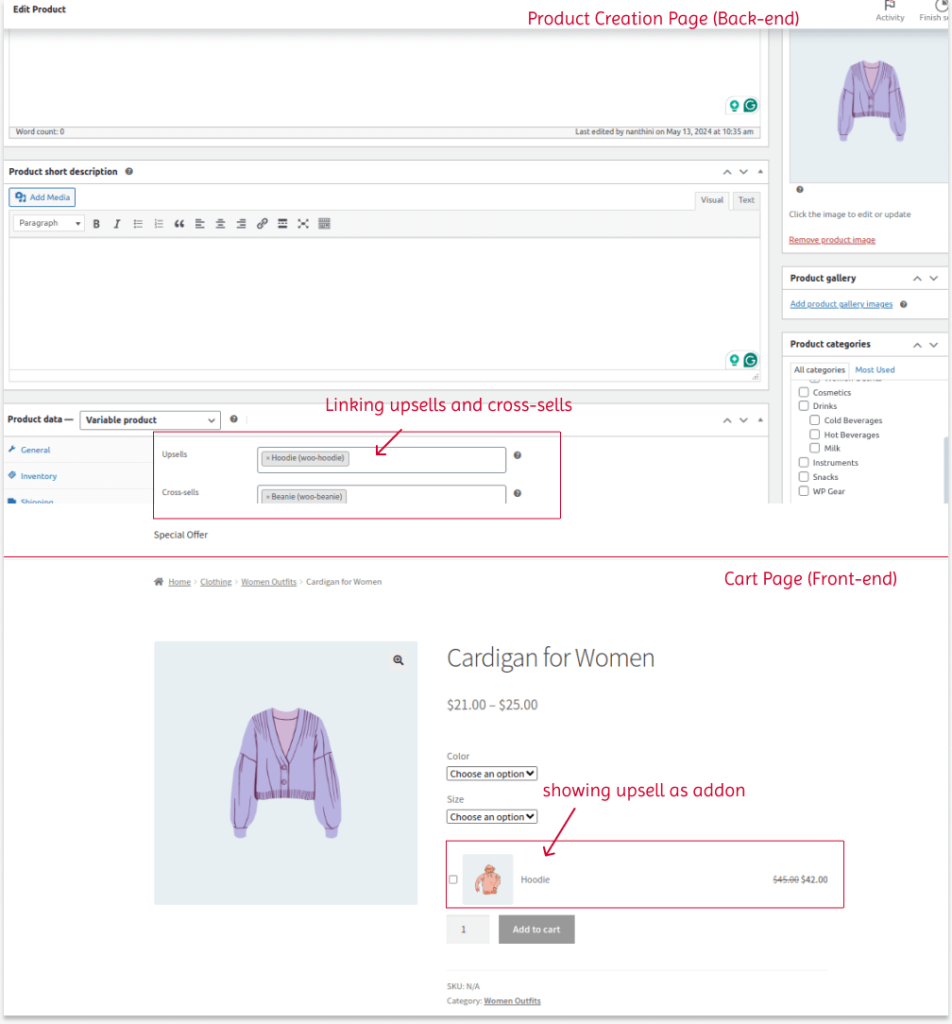Insert a numbered list
952x1024 pixels.
point(158,223)
